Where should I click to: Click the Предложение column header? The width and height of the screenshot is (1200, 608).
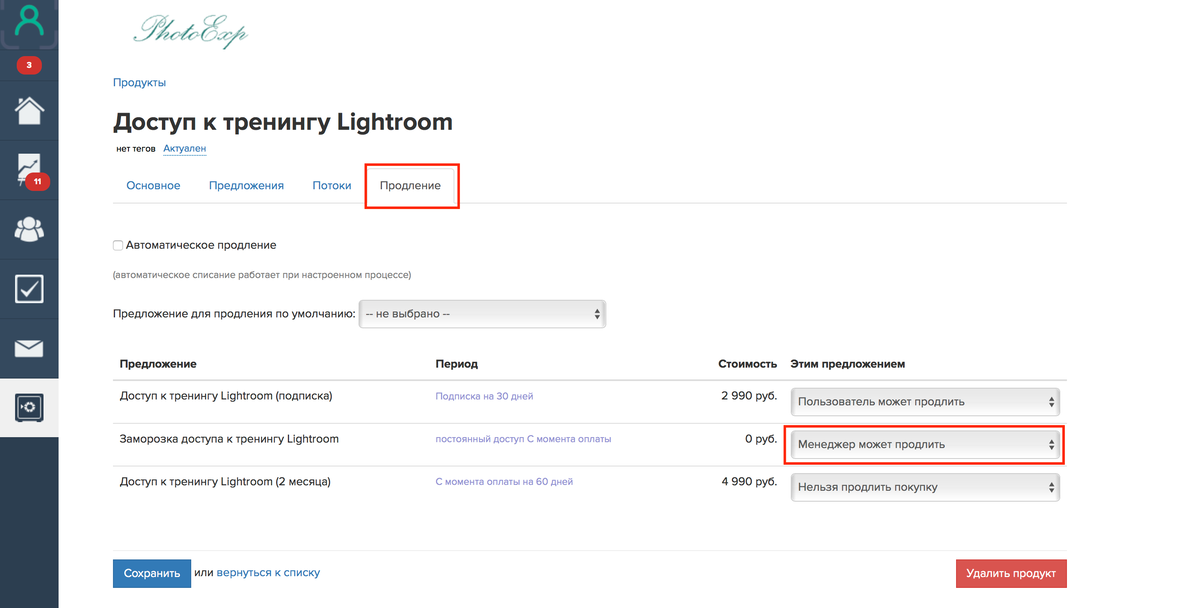point(158,364)
